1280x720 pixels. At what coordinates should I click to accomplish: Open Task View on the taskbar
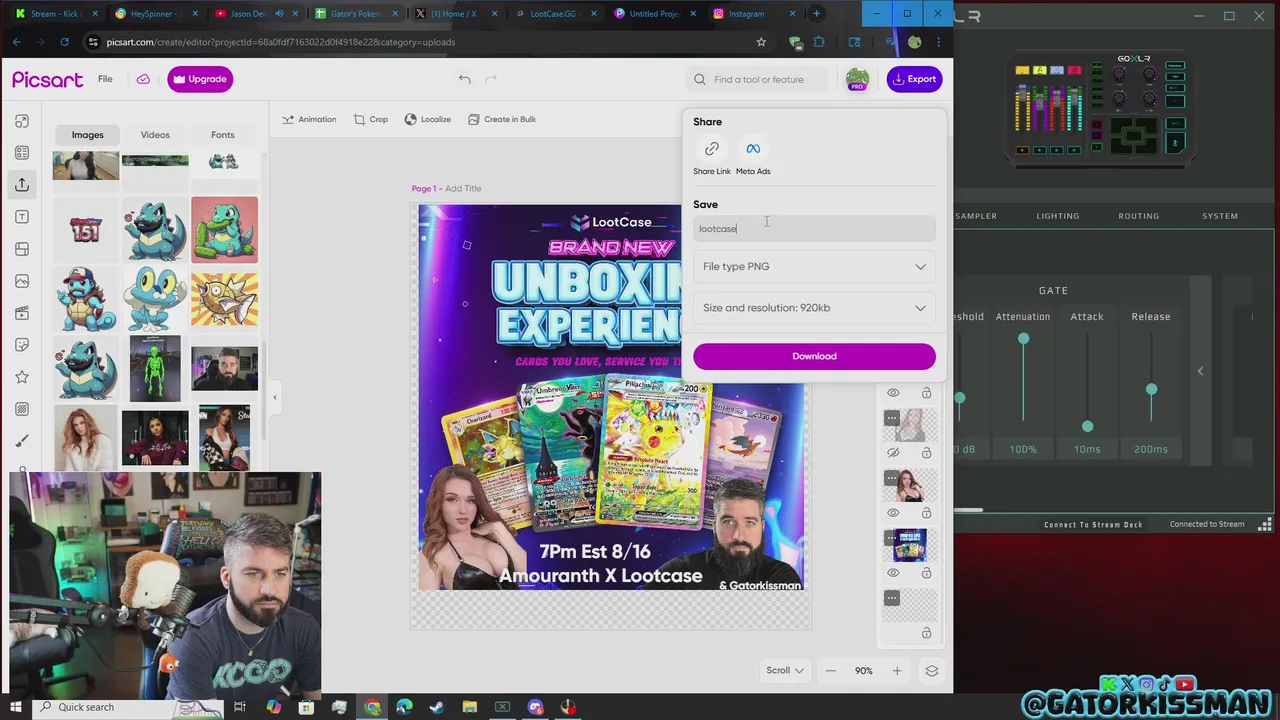pyautogui.click(x=240, y=707)
